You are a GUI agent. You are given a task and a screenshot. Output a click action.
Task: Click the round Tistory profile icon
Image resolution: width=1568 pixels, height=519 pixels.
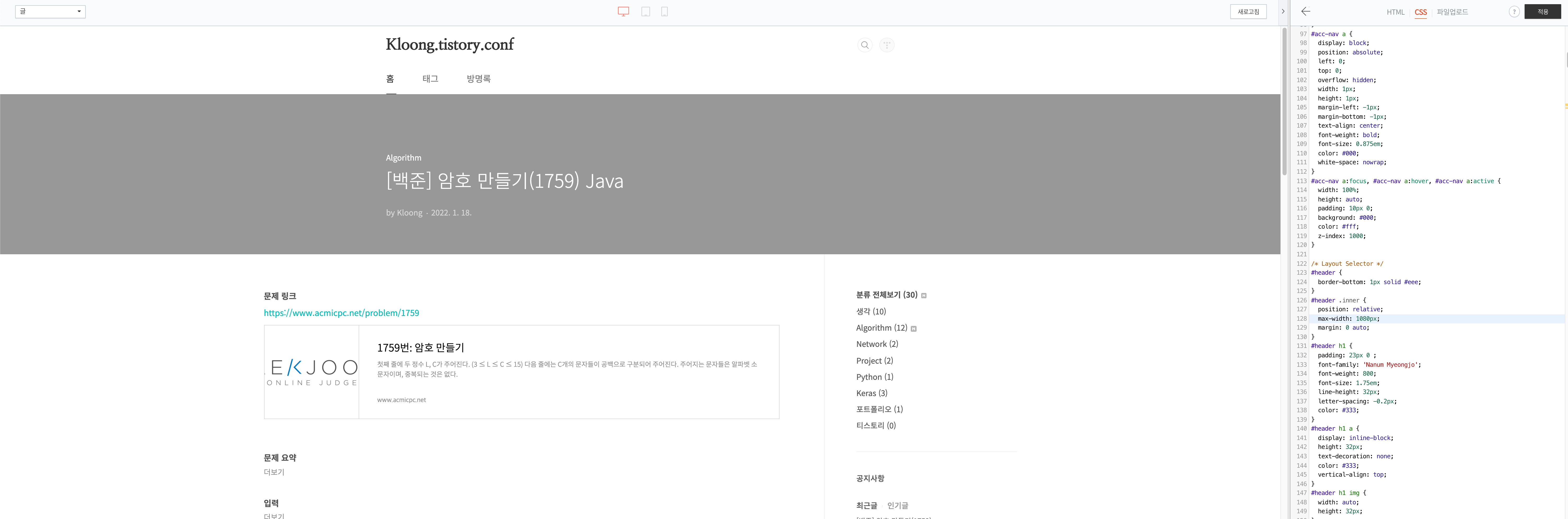point(887,45)
